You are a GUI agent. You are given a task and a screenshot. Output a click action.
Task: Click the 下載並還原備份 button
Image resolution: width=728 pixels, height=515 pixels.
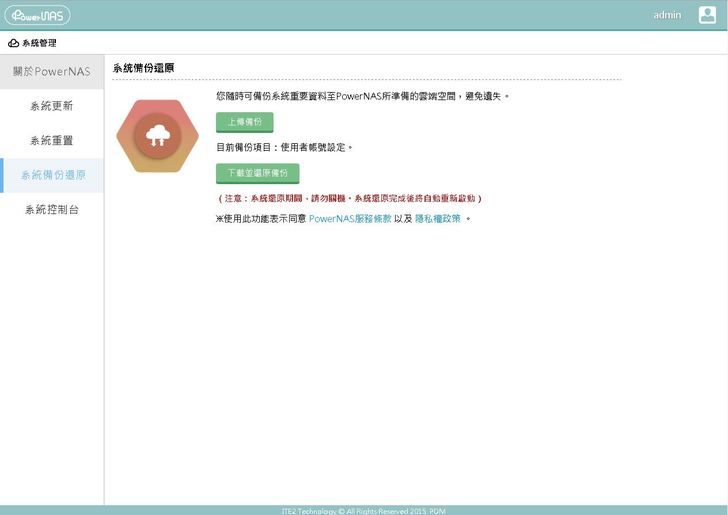point(257,173)
